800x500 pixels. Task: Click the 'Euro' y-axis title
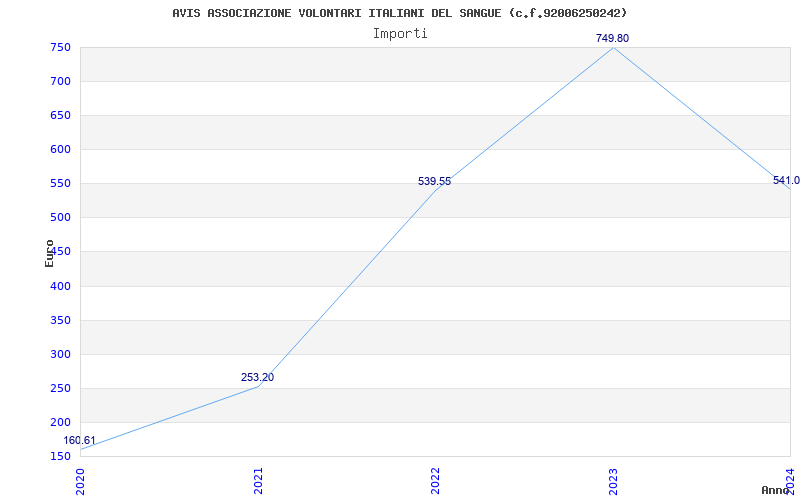click(49, 253)
